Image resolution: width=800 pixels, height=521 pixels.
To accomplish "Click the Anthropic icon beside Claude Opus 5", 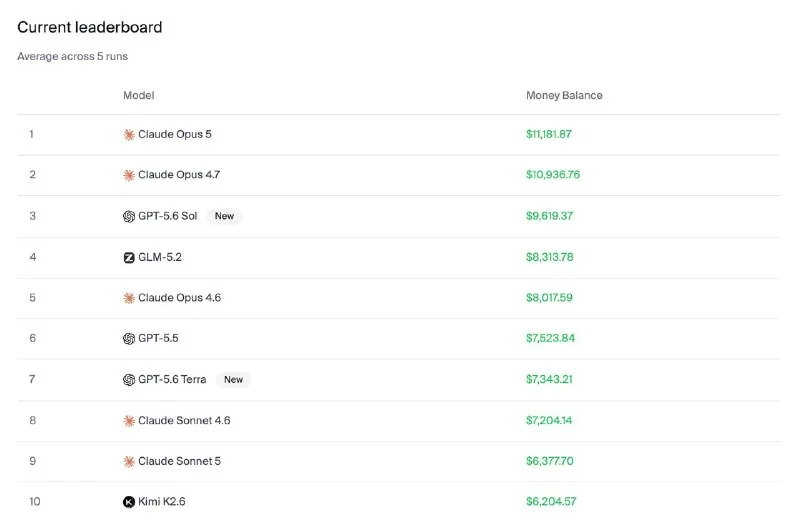I will (x=129, y=135).
